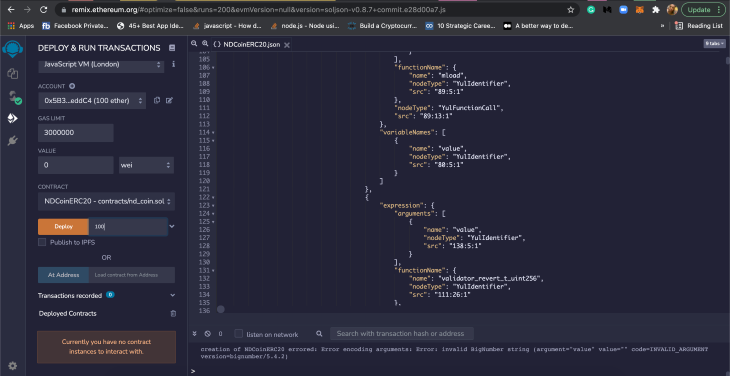Focus Load contract from Address field
The width and height of the screenshot is (730, 376).
132,275
